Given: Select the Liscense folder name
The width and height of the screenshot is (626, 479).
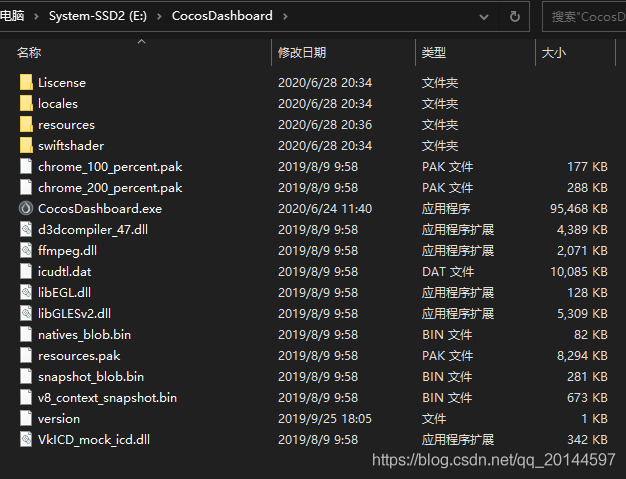Looking at the screenshot, I should coord(62,83).
